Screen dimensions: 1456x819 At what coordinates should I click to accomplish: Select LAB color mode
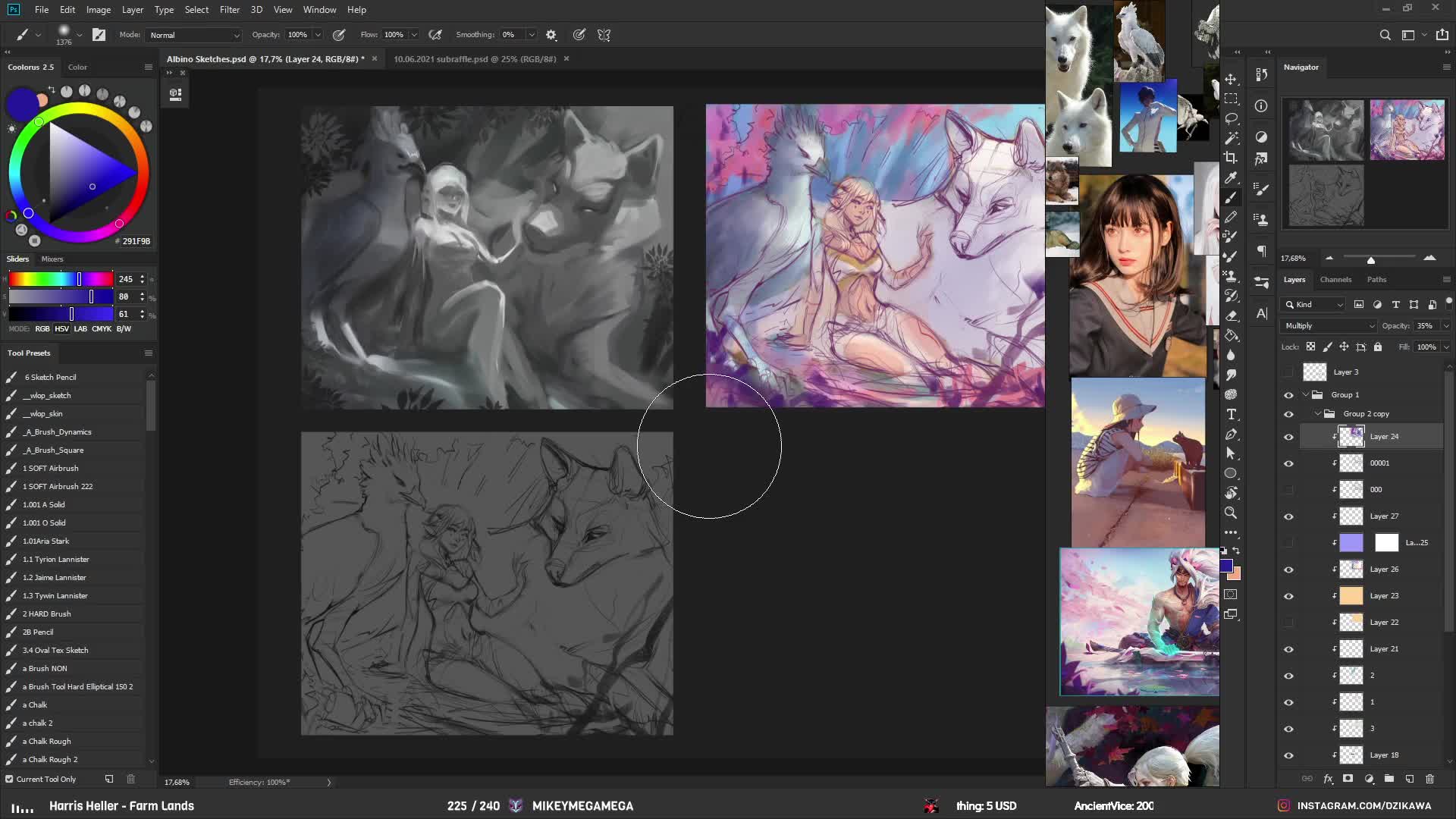tap(80, 329)
